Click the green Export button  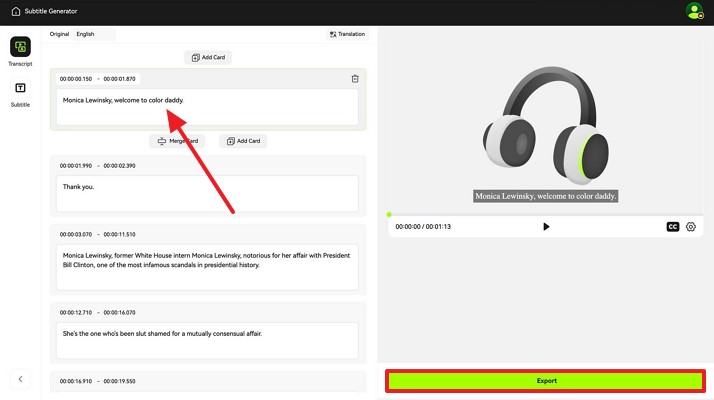[x=546, y=381]
